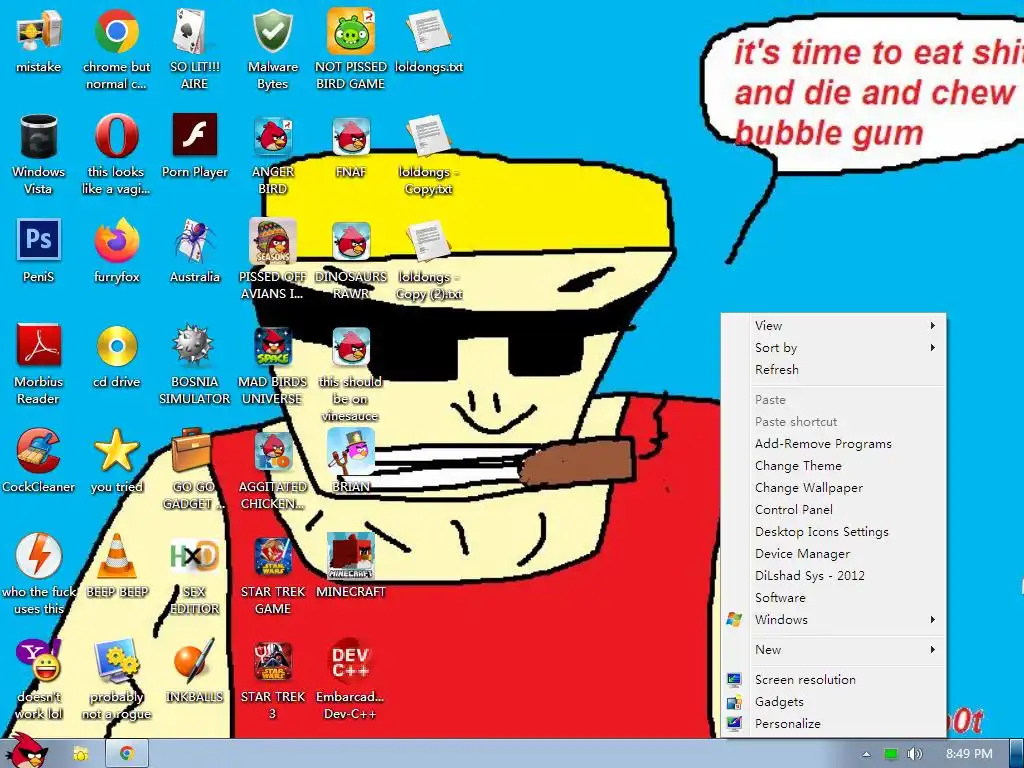The width and height of the screenshot is (1024, 768).
Task: Open the 'MAD BIRDS UNIVERSE' Space icon
Action: (x=272, y=345)
